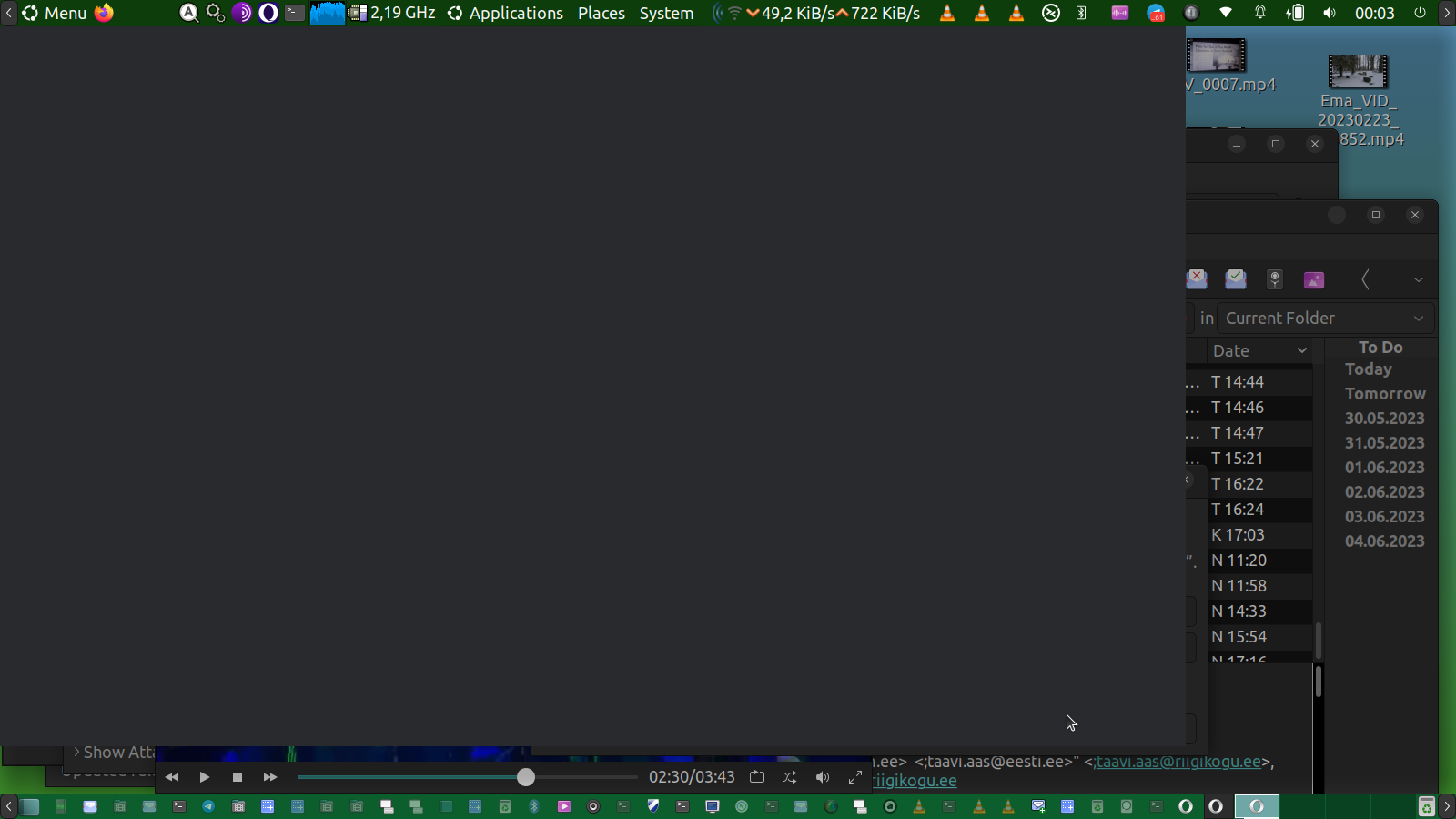Stop the video playback
This screenshot has width=1456, height=819.
point(238,777)
